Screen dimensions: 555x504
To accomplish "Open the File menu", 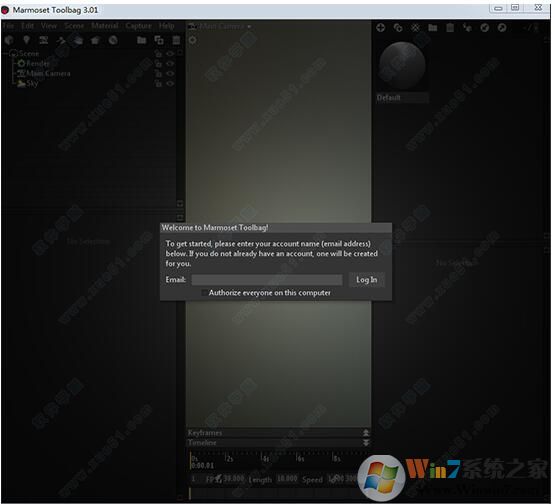I will pyautogui.click(x=8, y=26).
